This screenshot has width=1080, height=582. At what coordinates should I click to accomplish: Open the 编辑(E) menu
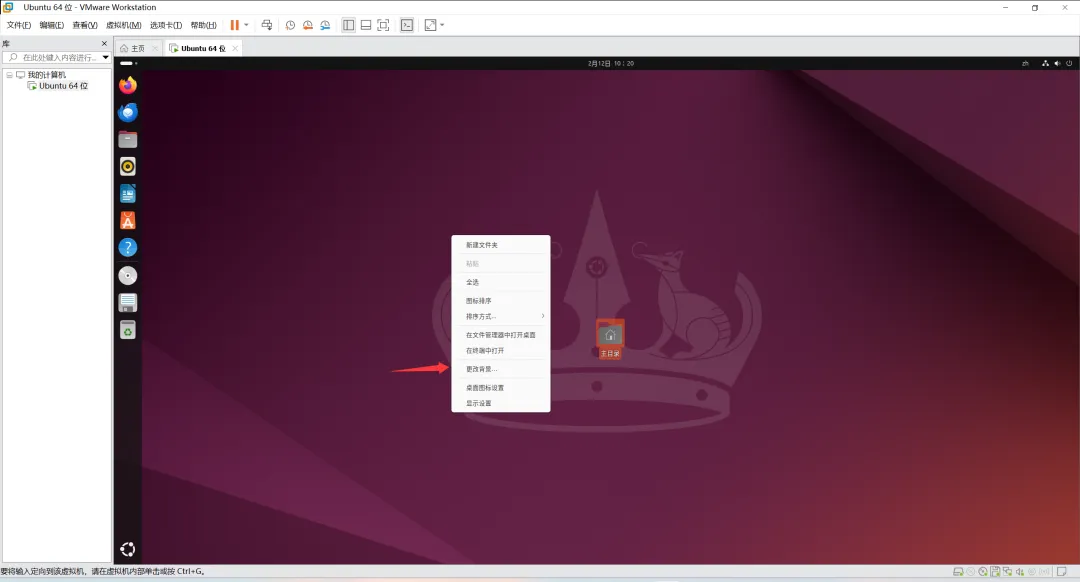click(x=52, y=25)
